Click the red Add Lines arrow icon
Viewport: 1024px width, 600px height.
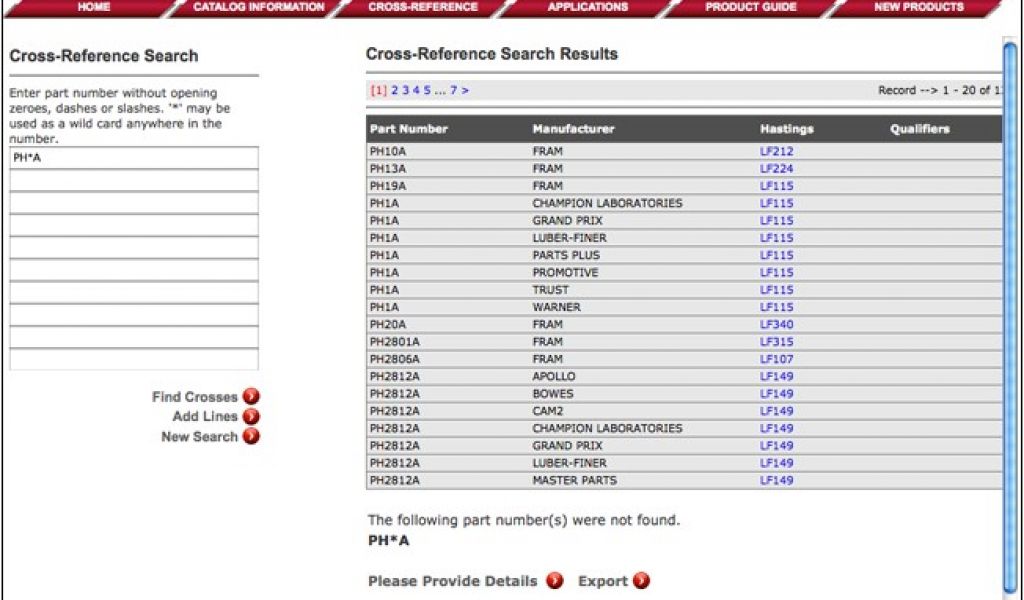click(x=251, y=417)
